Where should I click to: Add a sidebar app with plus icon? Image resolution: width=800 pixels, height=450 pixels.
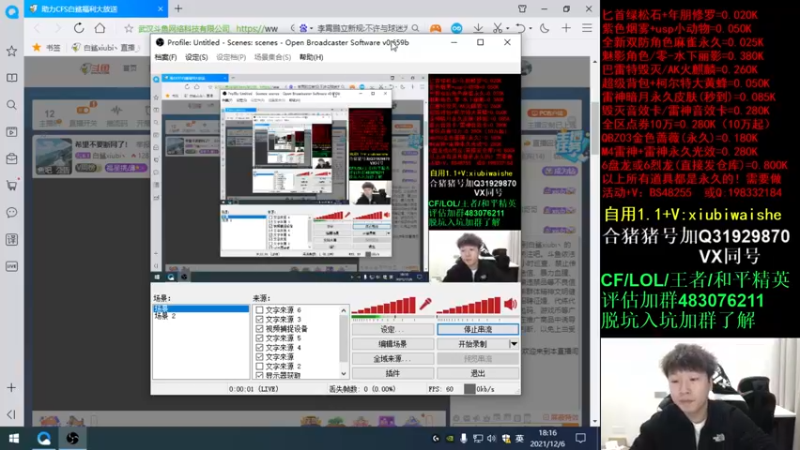click(12, 388)
